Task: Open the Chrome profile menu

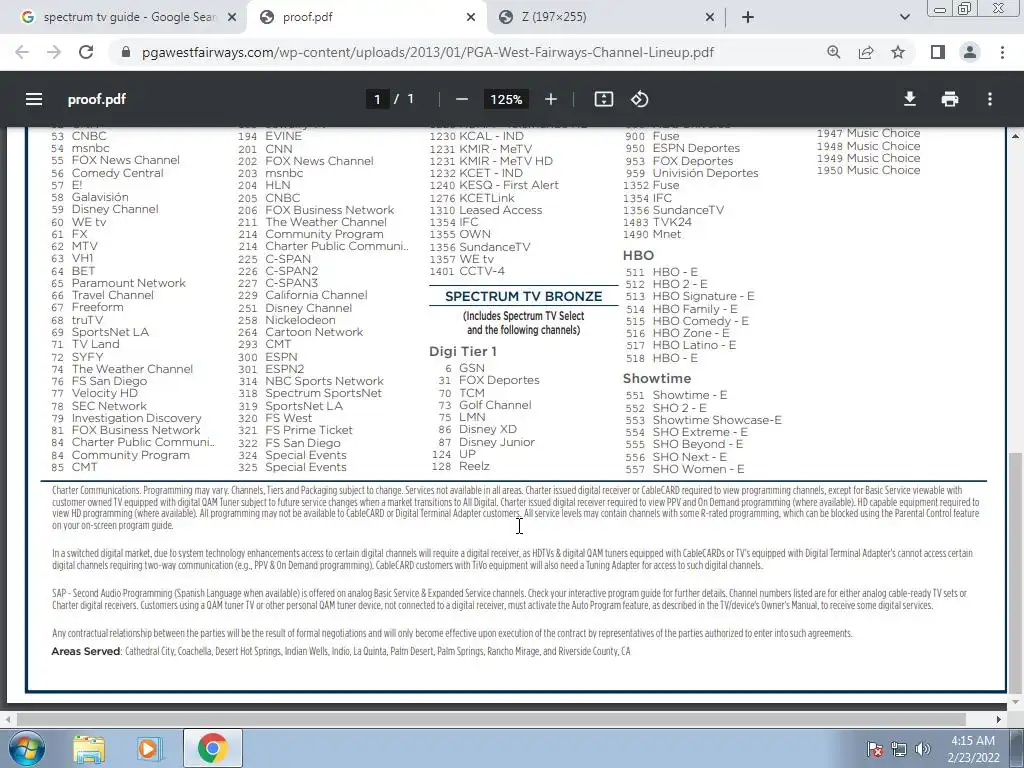Action: (x=970, y=52)
